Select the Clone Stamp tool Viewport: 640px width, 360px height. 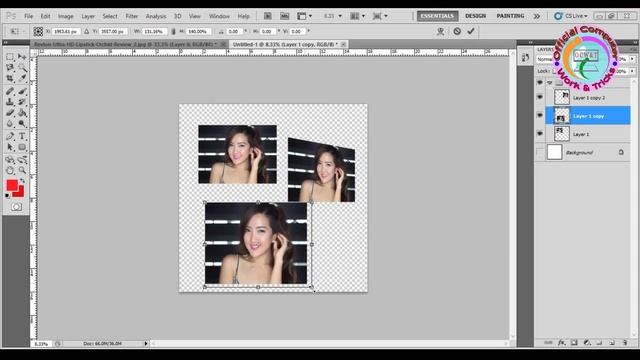(10, 102)
